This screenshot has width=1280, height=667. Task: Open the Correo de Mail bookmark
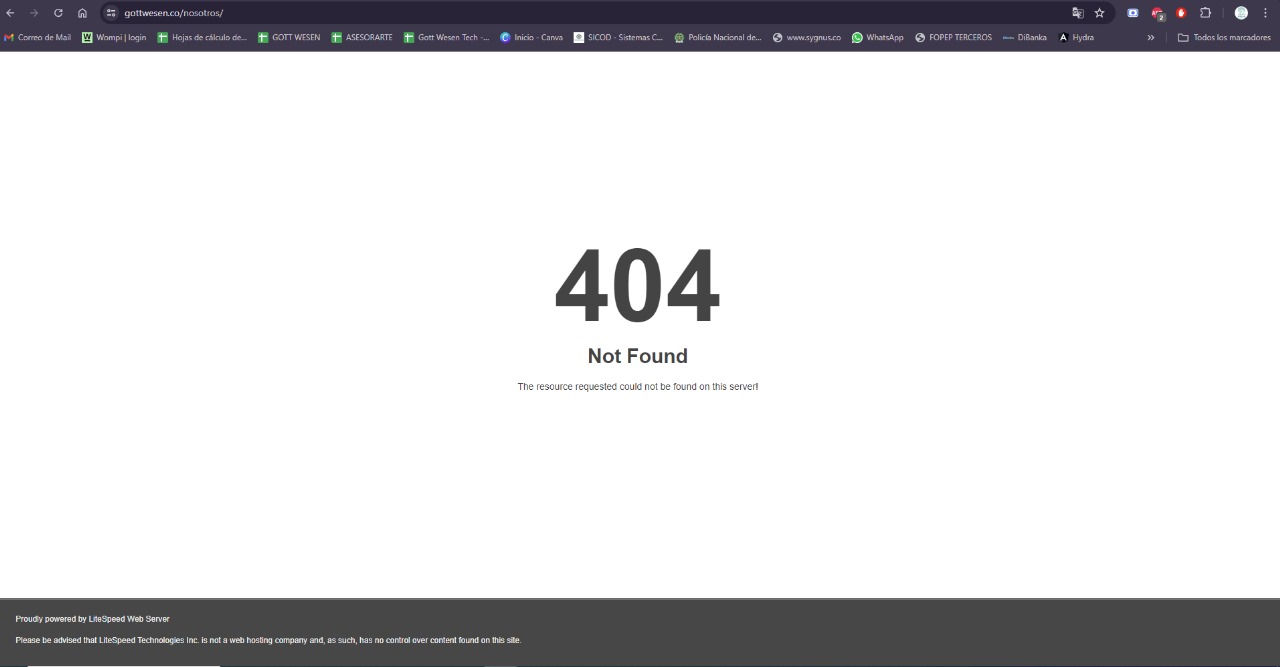coord(38,37)
